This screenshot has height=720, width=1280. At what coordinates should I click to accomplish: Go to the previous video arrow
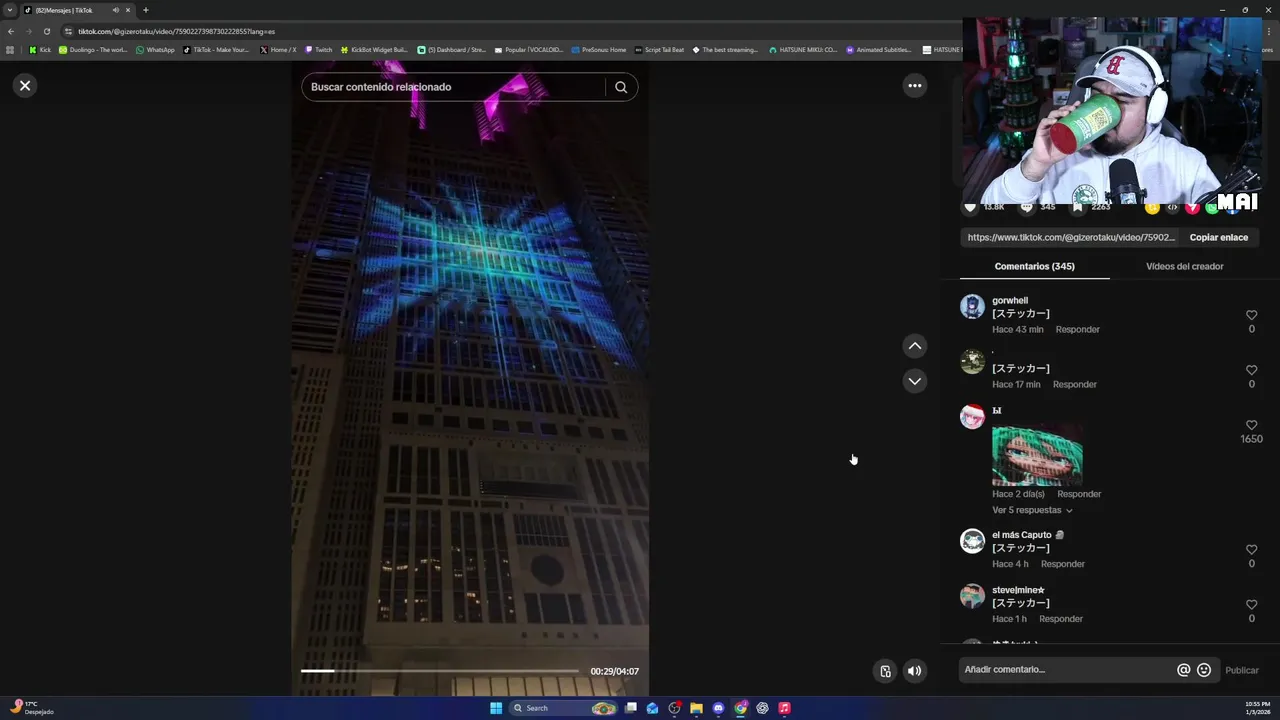[914, 346]
